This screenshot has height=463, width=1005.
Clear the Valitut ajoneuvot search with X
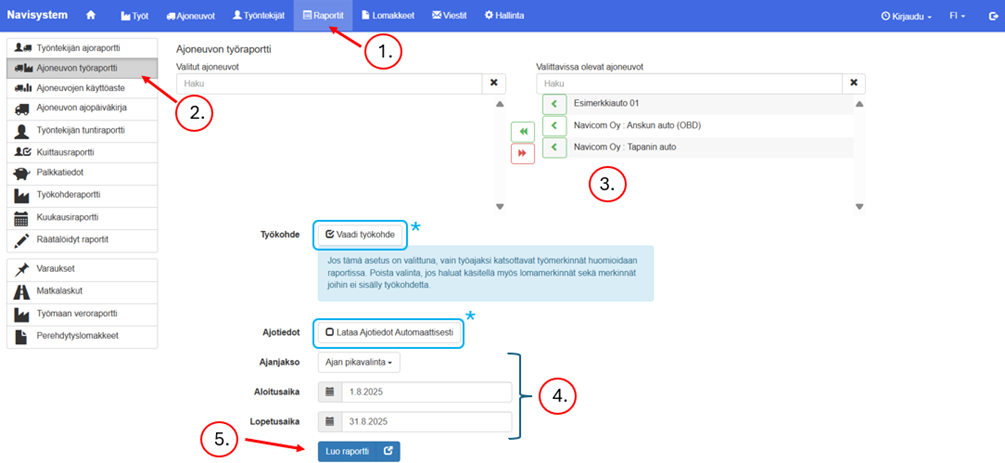[x=495, y=83]
